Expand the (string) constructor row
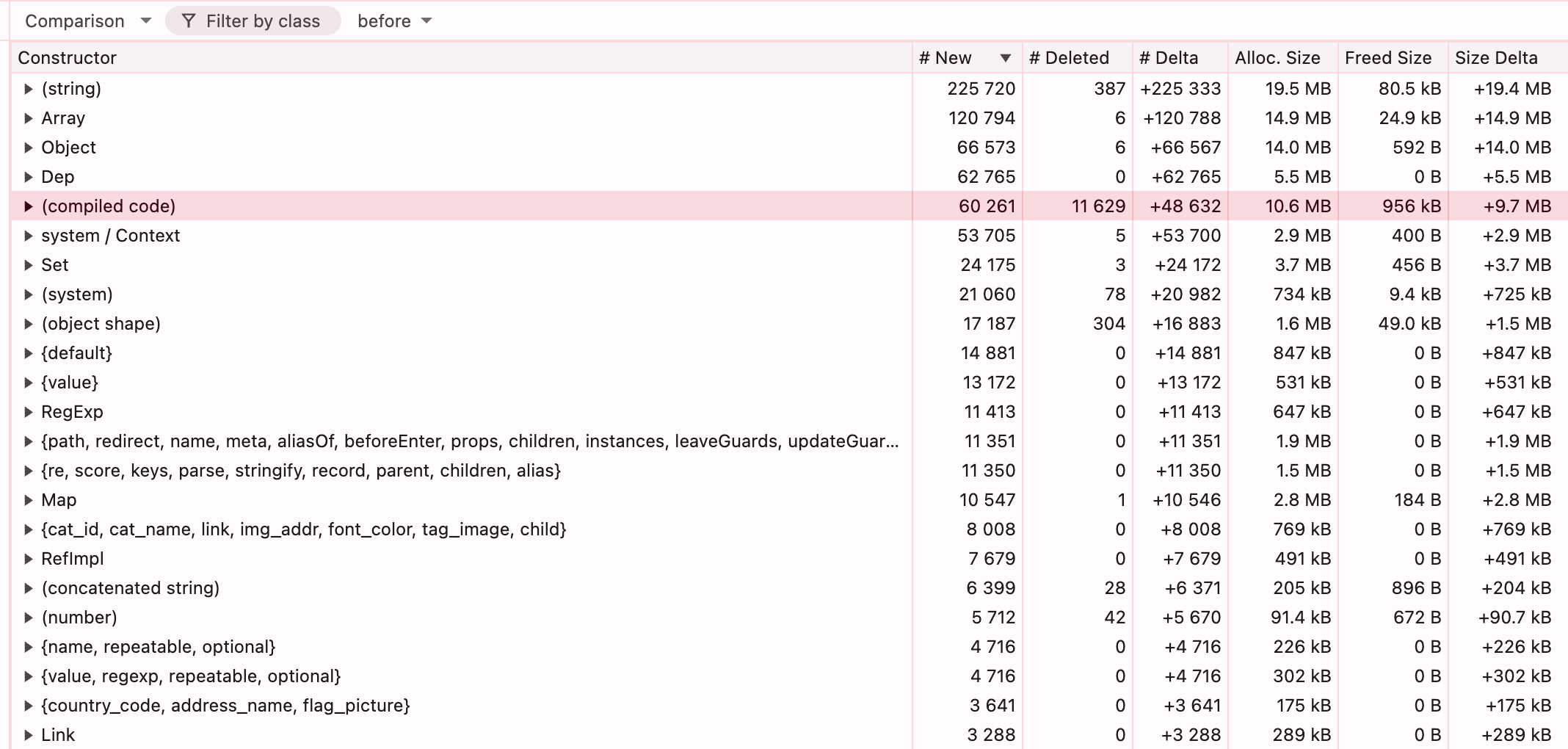 tap(28, 89)
